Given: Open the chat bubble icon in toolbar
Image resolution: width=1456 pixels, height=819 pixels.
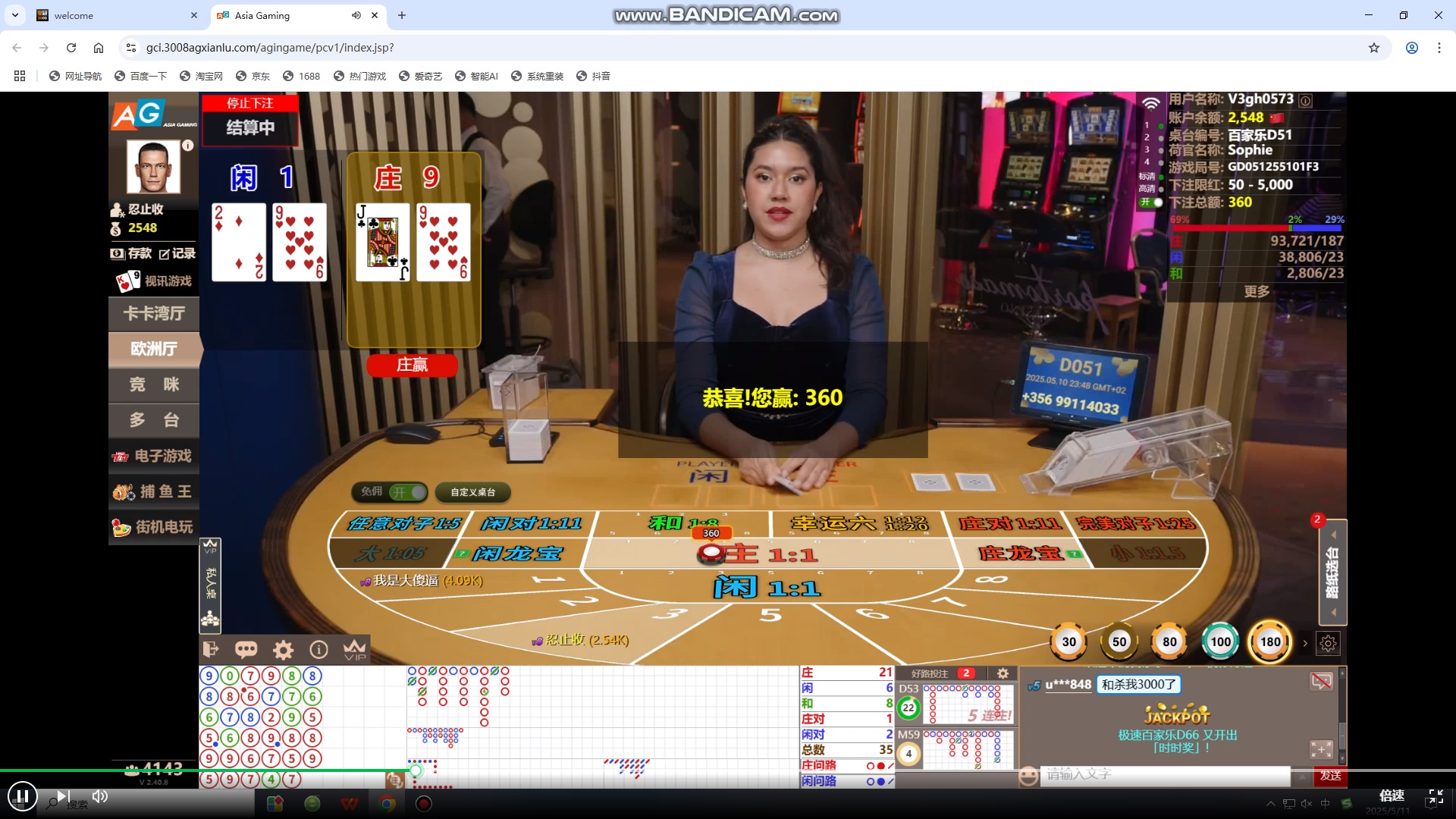Looking at the screenshot, I should (x=246, y=650).
